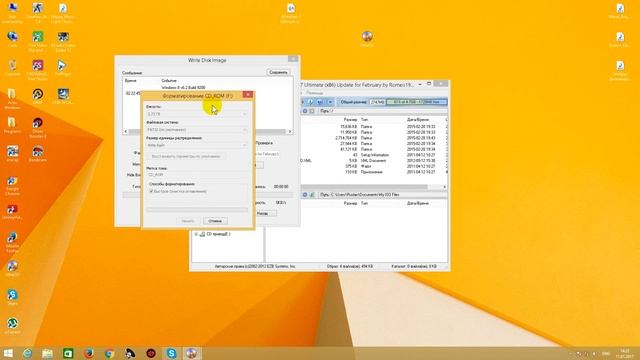Click Сохранить in Write Disk Image window
The width and height of the screenshot is (640, 360).
(278, 72)
